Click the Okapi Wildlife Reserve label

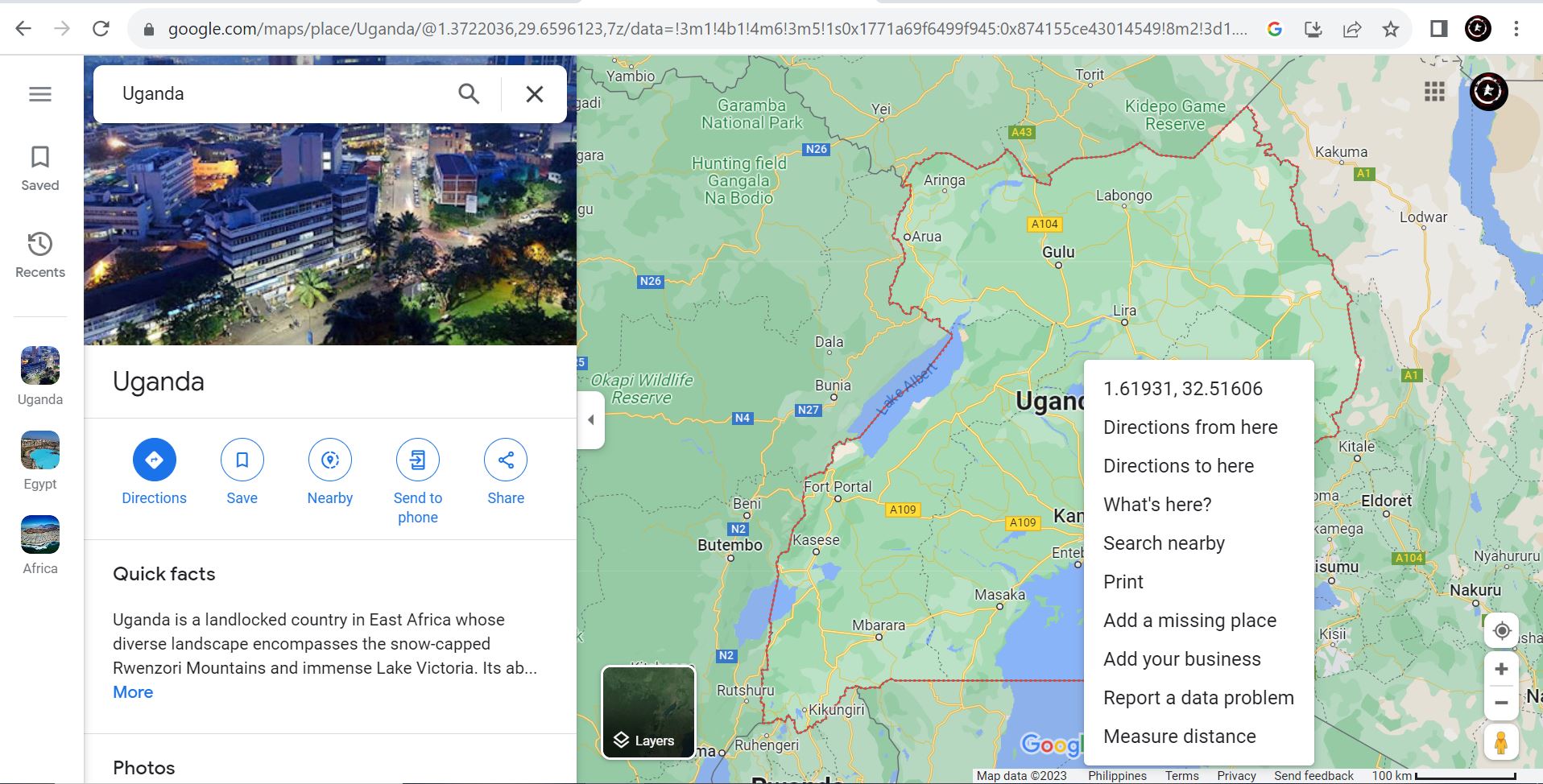[x=641, y=389]
